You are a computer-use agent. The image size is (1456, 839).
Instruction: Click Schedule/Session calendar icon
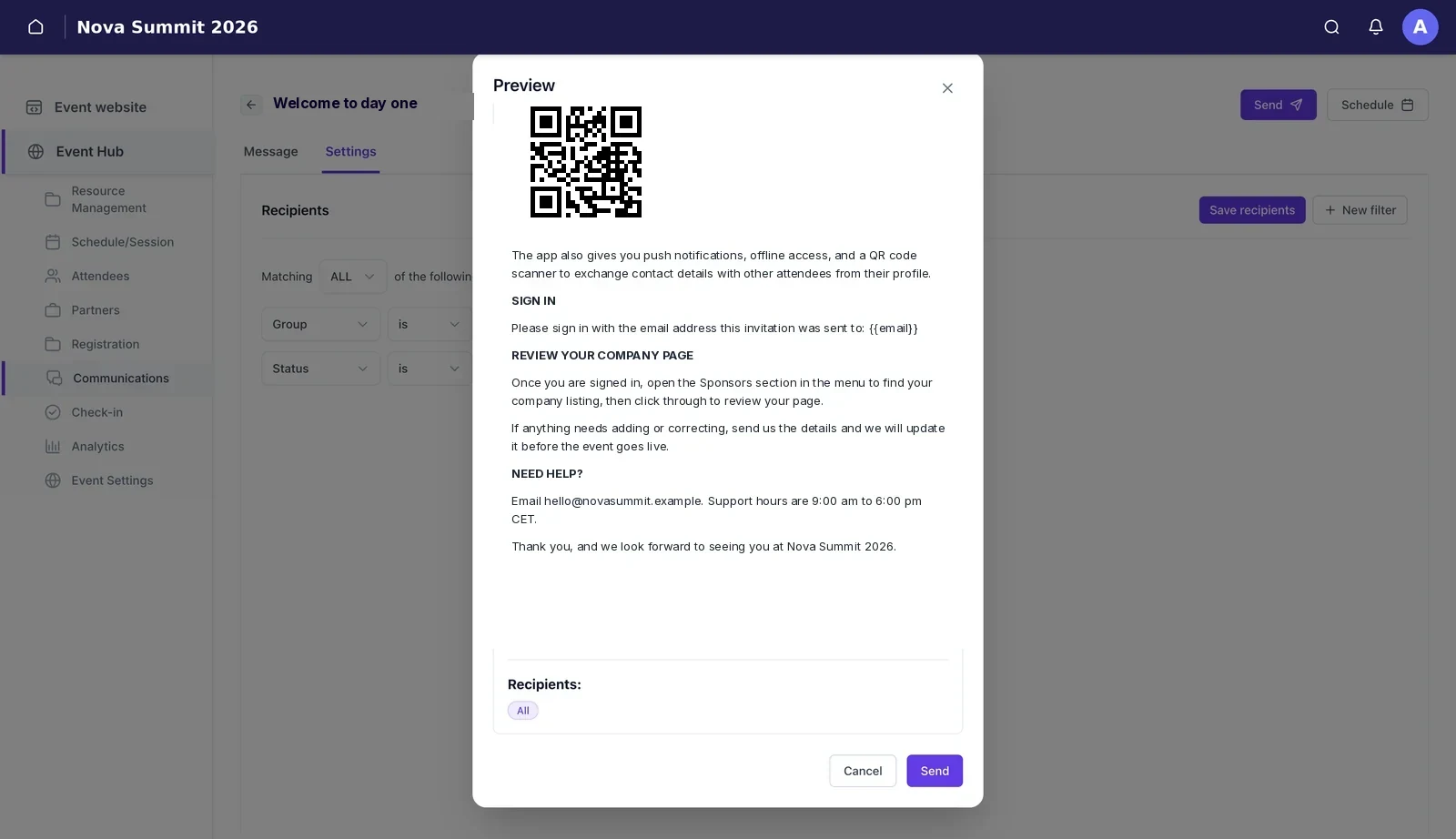click(53, 242)
